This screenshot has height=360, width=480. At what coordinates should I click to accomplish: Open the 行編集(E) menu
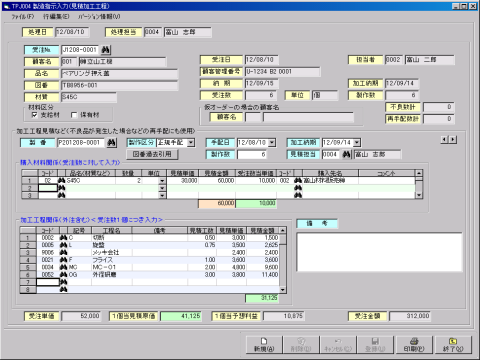56,16
